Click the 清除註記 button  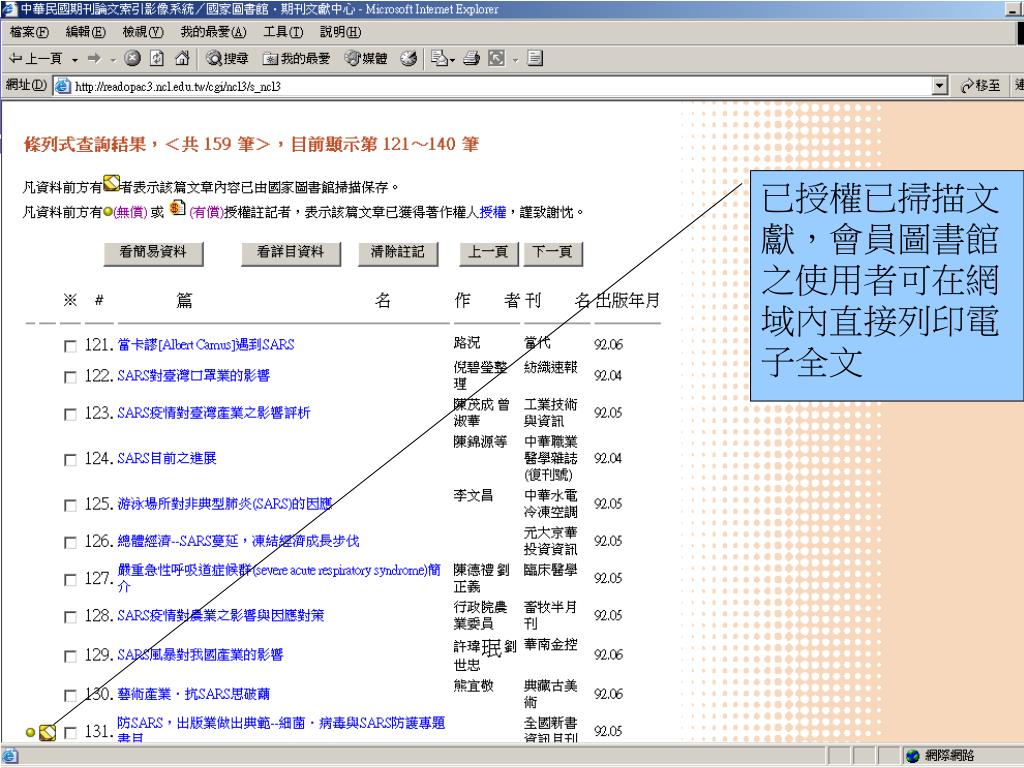(x=398, y=253)
